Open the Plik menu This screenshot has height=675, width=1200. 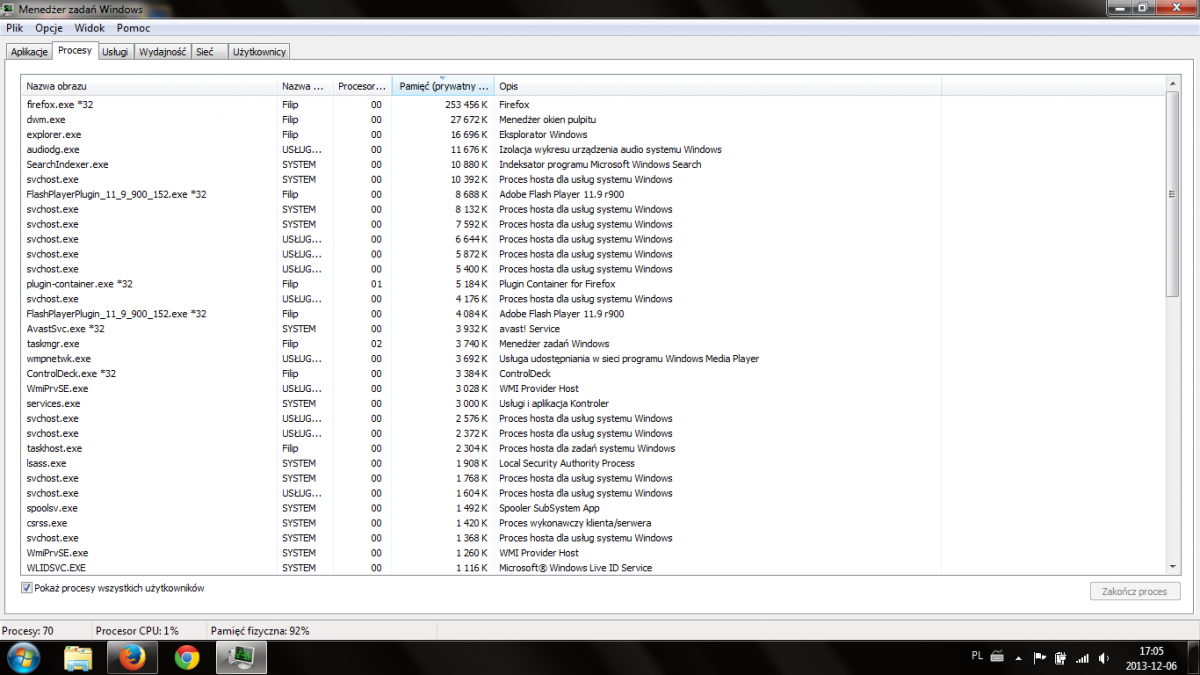point(14,28)
